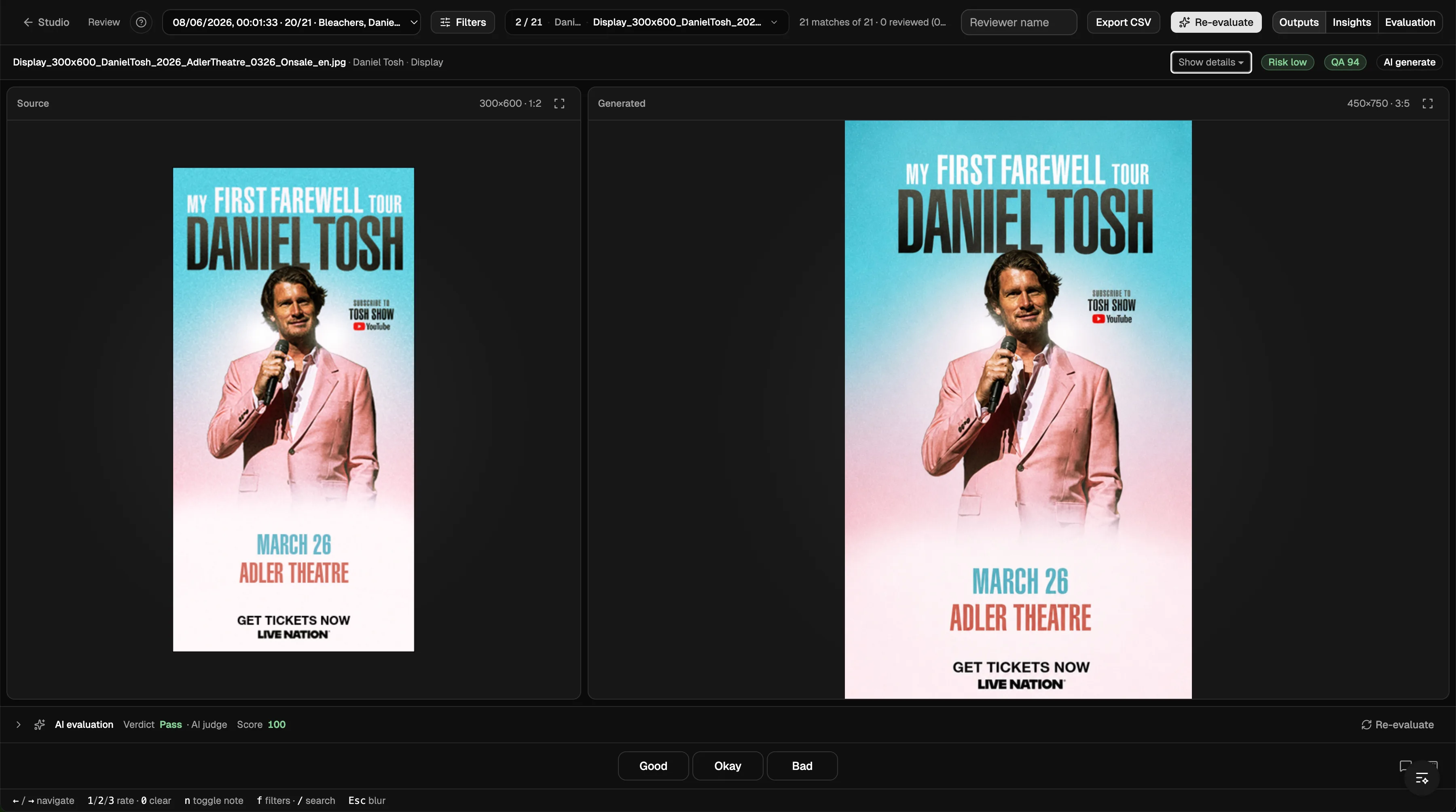The image size is (1456, 812).
Task: Click the Risk low badge
Action: 1287,62
